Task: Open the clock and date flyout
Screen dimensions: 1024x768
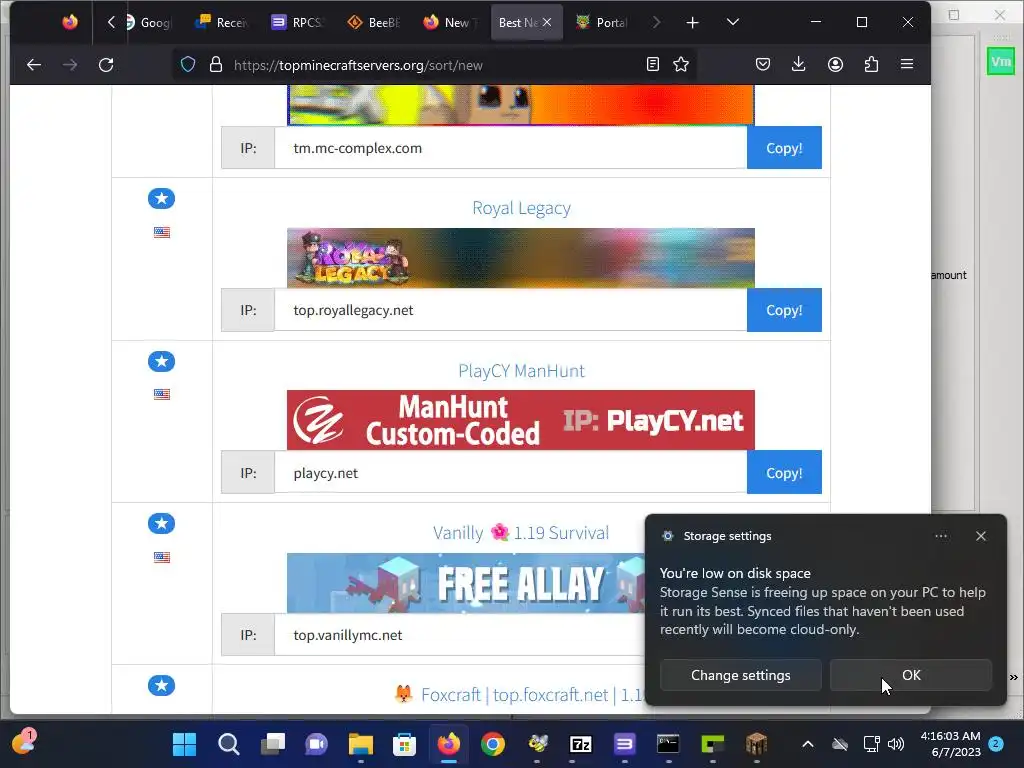Action: pyautogui.click(x=950, y=744)
